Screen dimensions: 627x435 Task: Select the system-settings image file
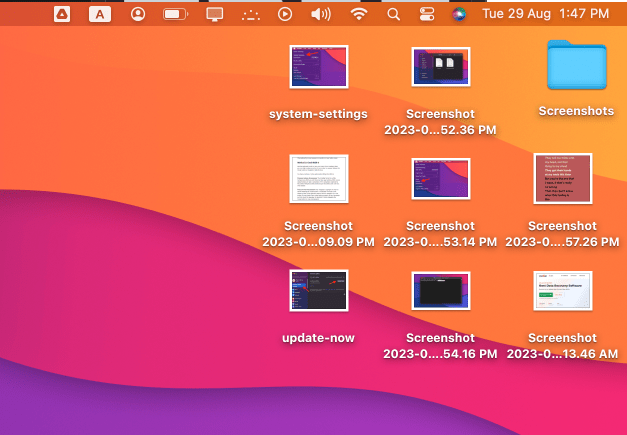(318, 68)
